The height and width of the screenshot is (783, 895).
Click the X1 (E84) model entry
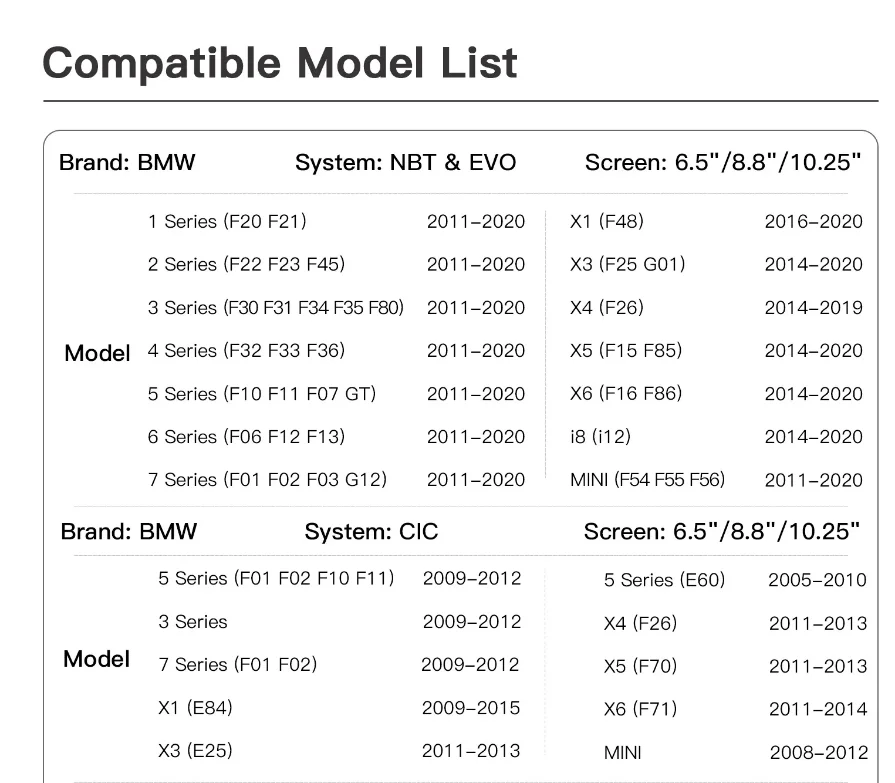click(x=195, y=708)
